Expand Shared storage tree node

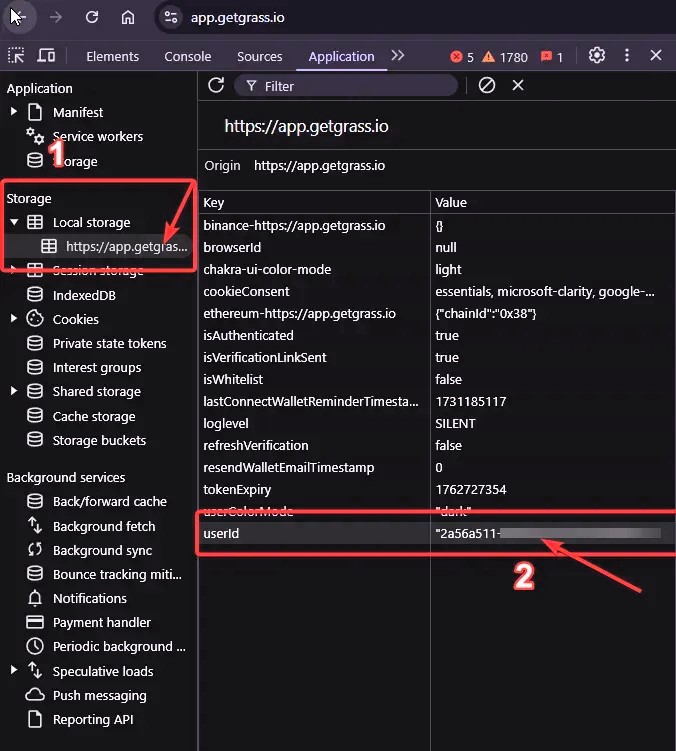tap(14, 391)
